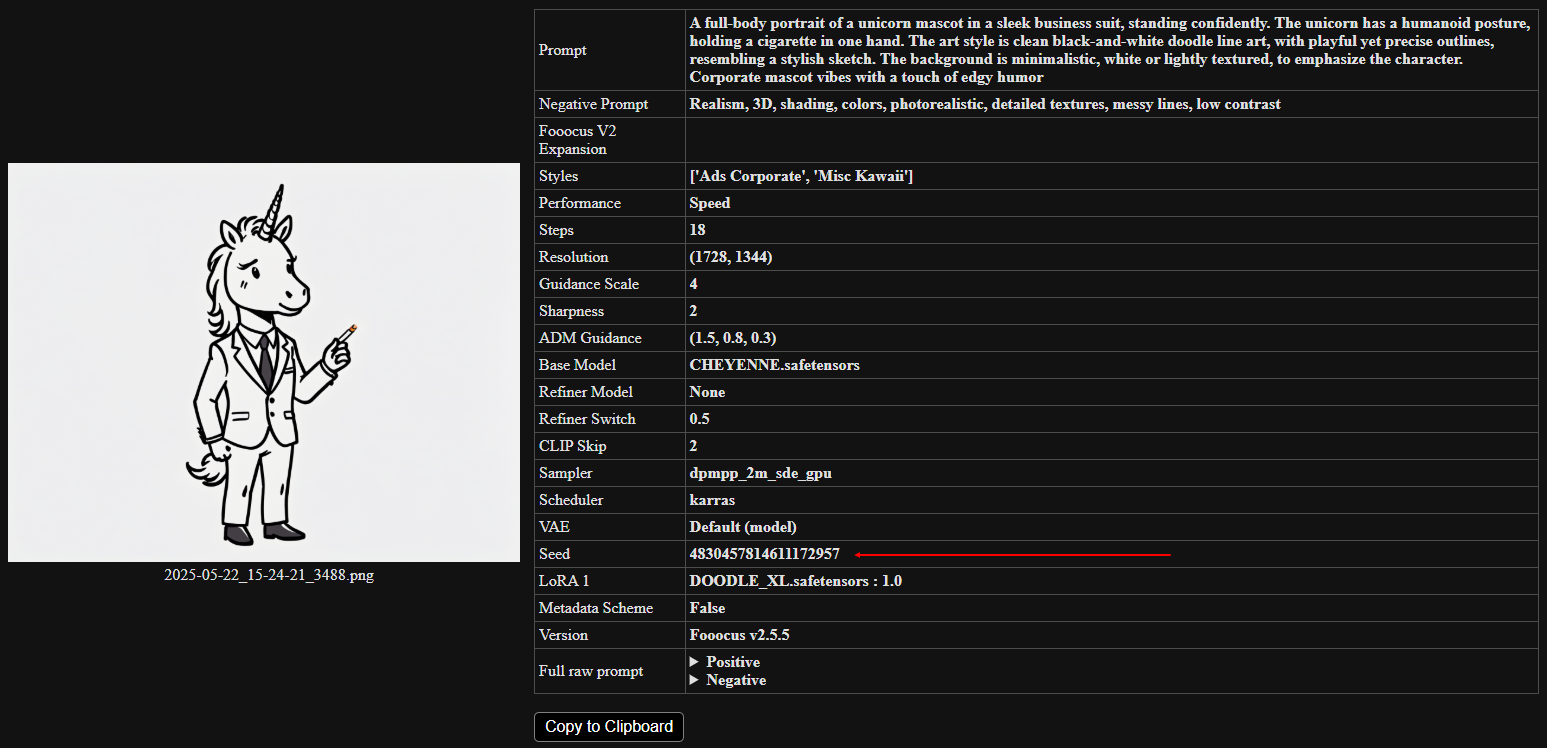Click the Sampler value dpmpp_2m_sde_gpu
The image size is (1547, 748).
(760, 473)
